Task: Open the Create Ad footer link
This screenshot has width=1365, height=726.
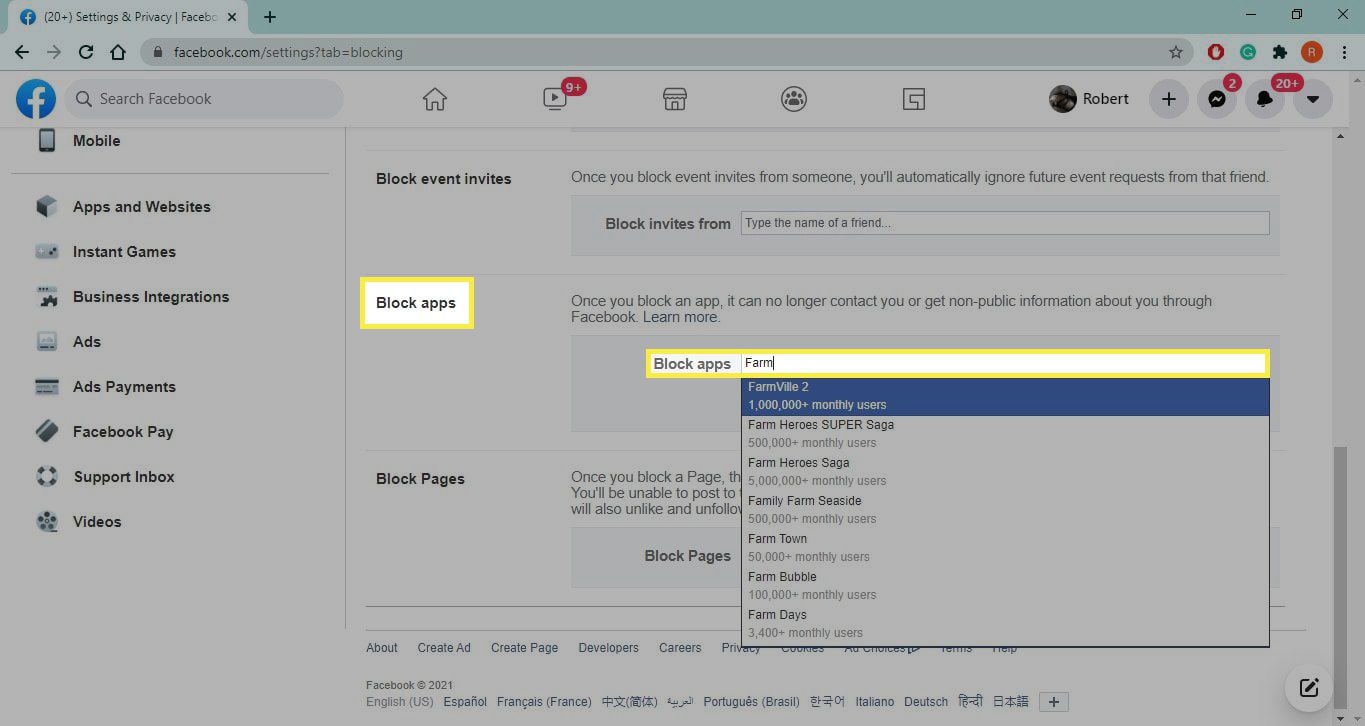Action: [x=444, y=648]
